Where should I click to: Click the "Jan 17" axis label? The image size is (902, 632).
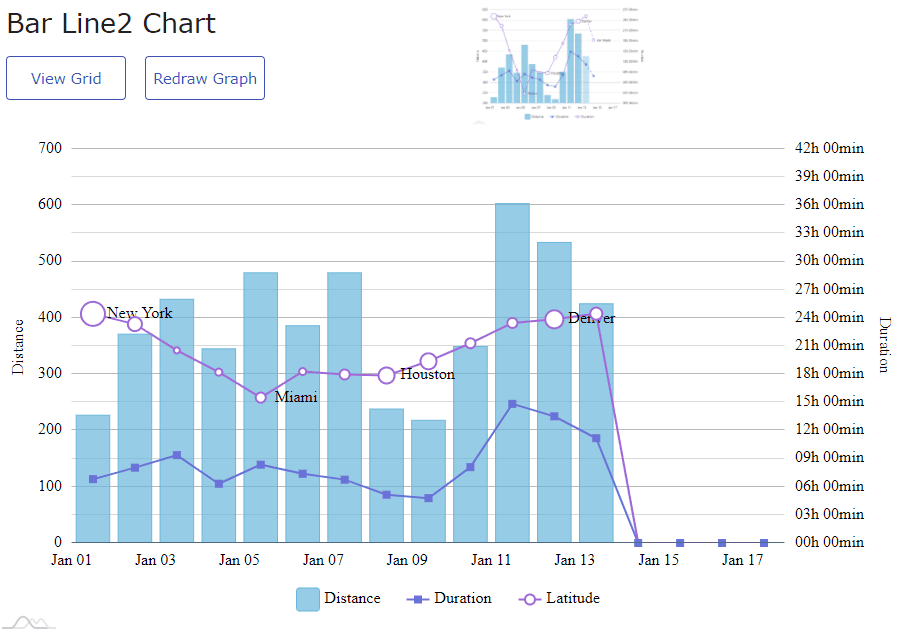tap(742, 560)
